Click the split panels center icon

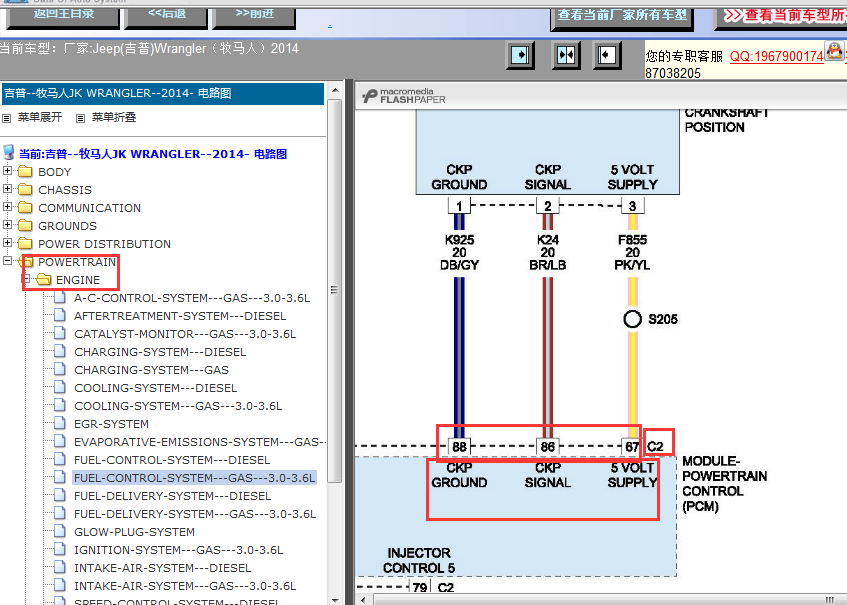click(x=566, y=55)
